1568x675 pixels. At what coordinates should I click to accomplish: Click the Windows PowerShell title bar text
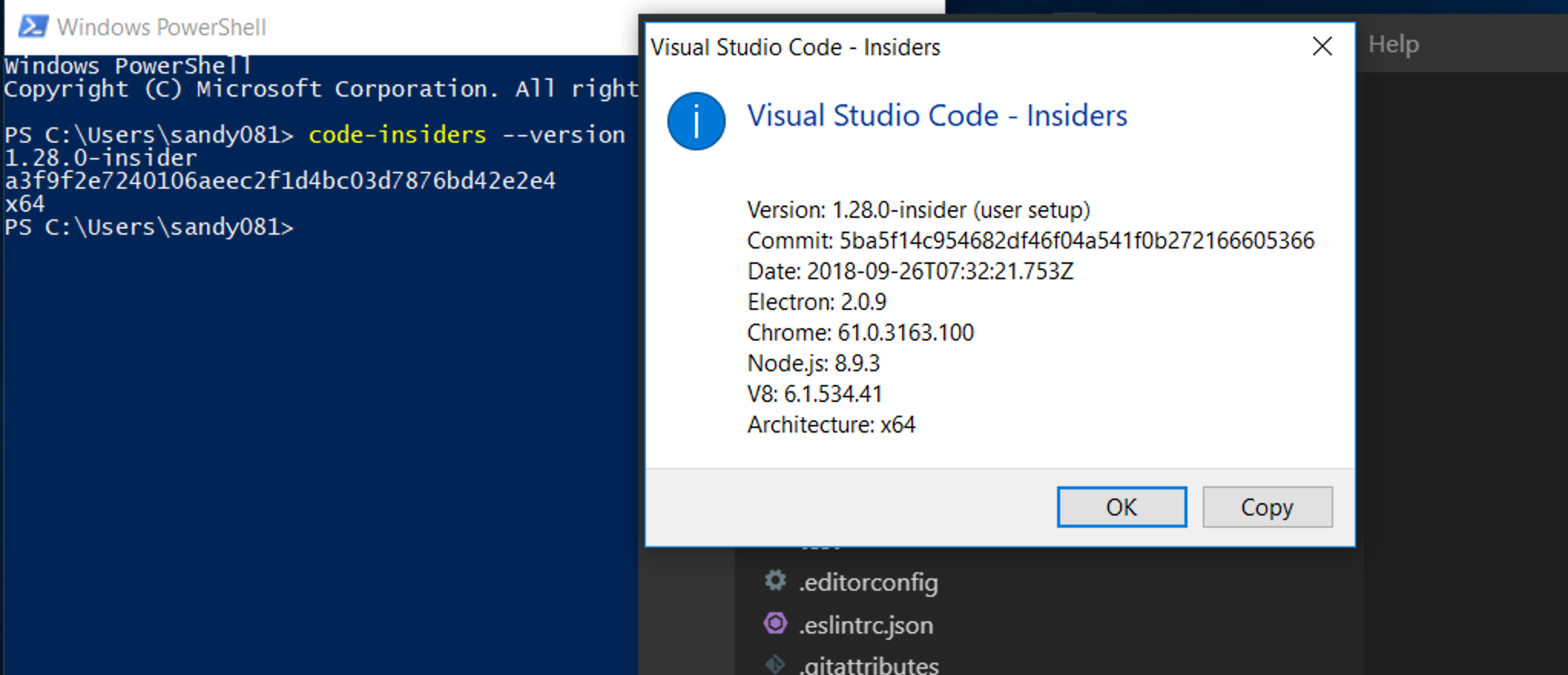(161, 28)
